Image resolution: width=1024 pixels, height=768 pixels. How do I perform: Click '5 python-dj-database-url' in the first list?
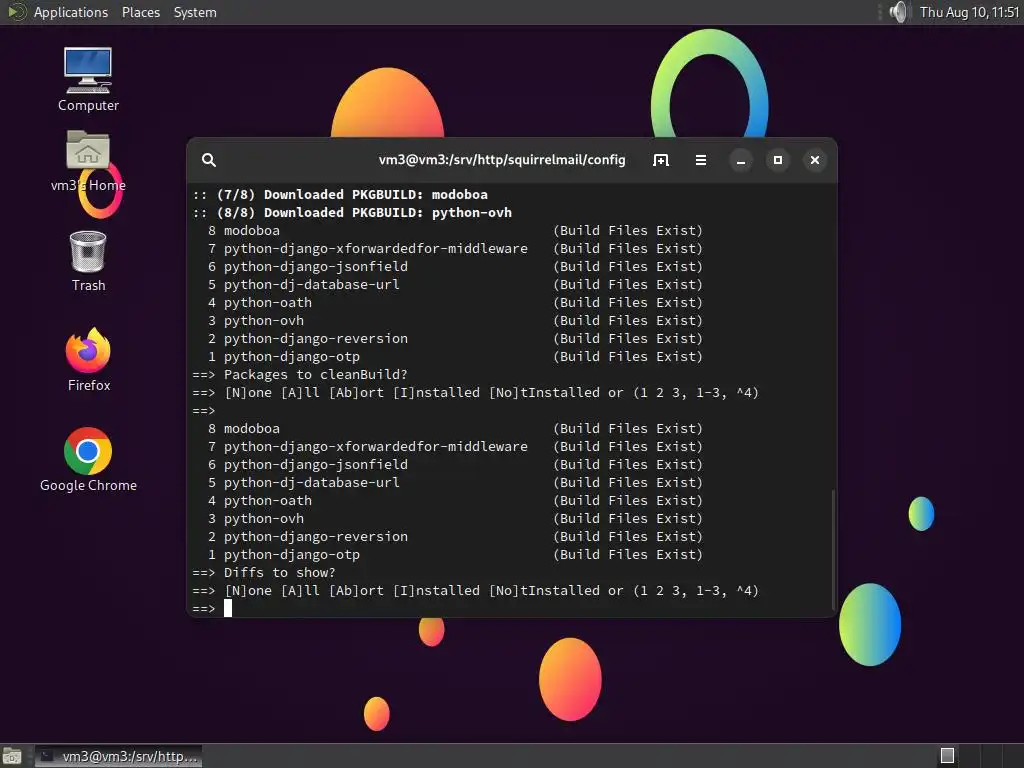tap(304, 285)
